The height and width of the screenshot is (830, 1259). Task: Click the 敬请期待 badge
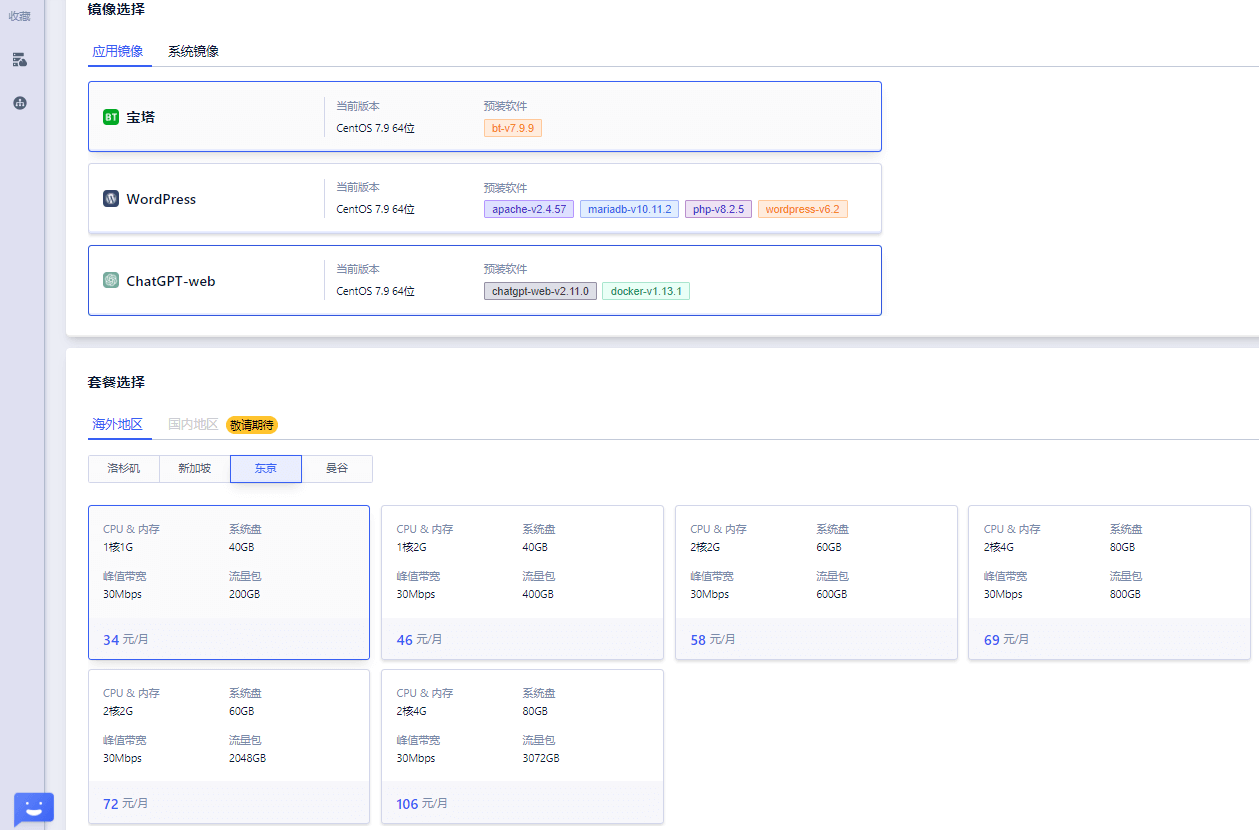[252, 425]
